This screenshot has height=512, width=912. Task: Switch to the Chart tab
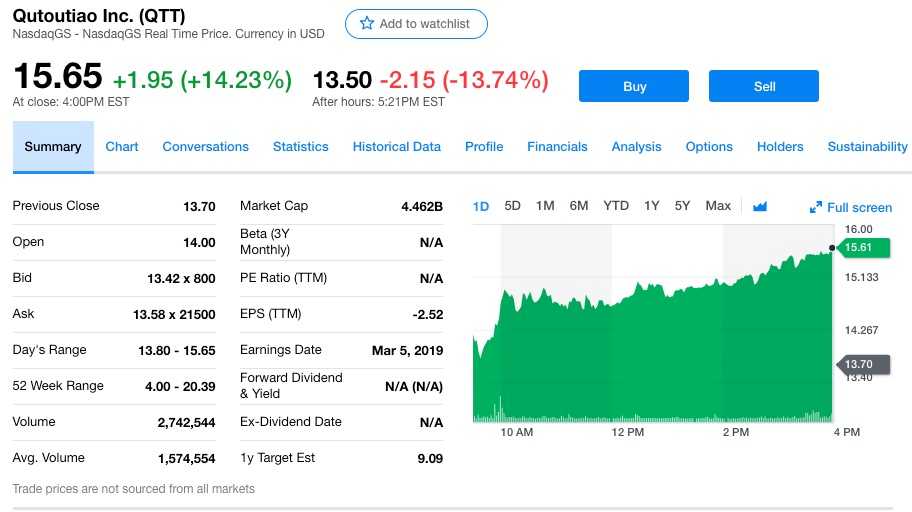[x=122, y=147]
